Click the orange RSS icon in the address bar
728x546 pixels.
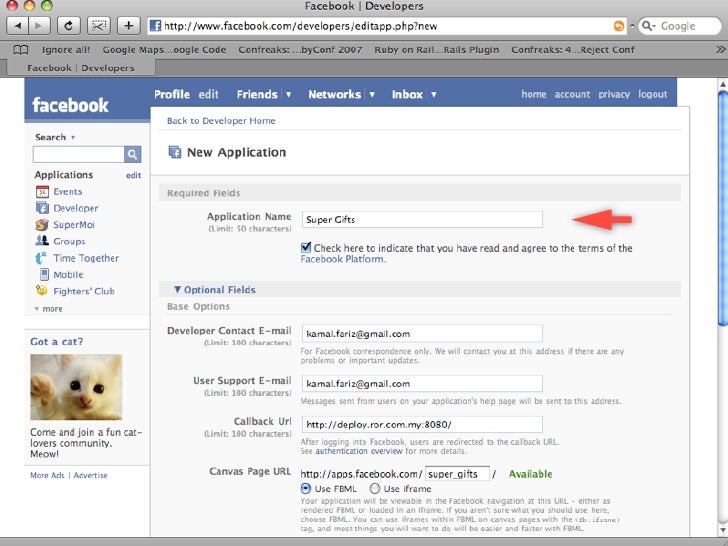pyautogui.click(x=618, y=26)
